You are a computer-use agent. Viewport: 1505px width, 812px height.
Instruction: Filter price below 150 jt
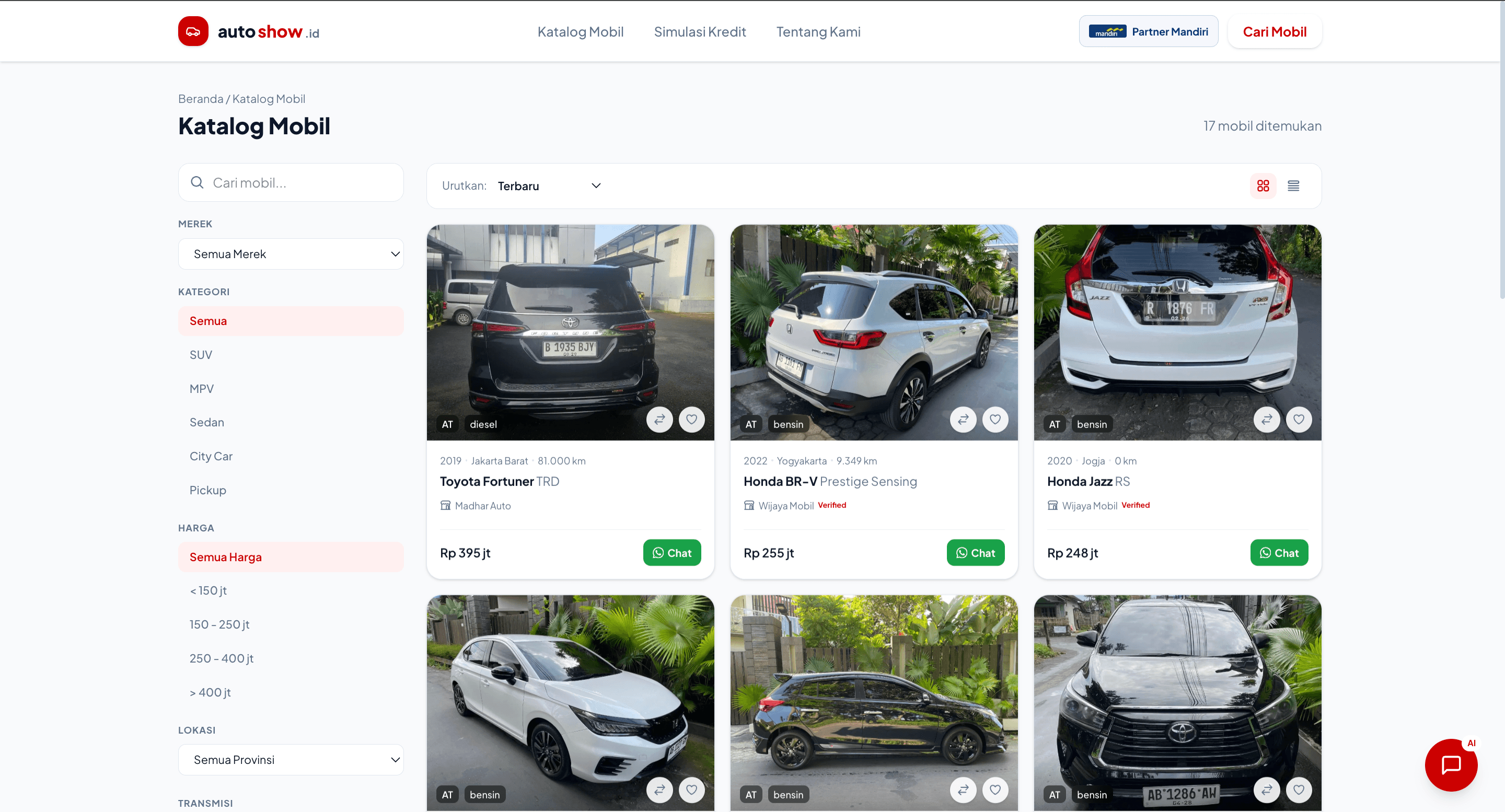point(291,590)
